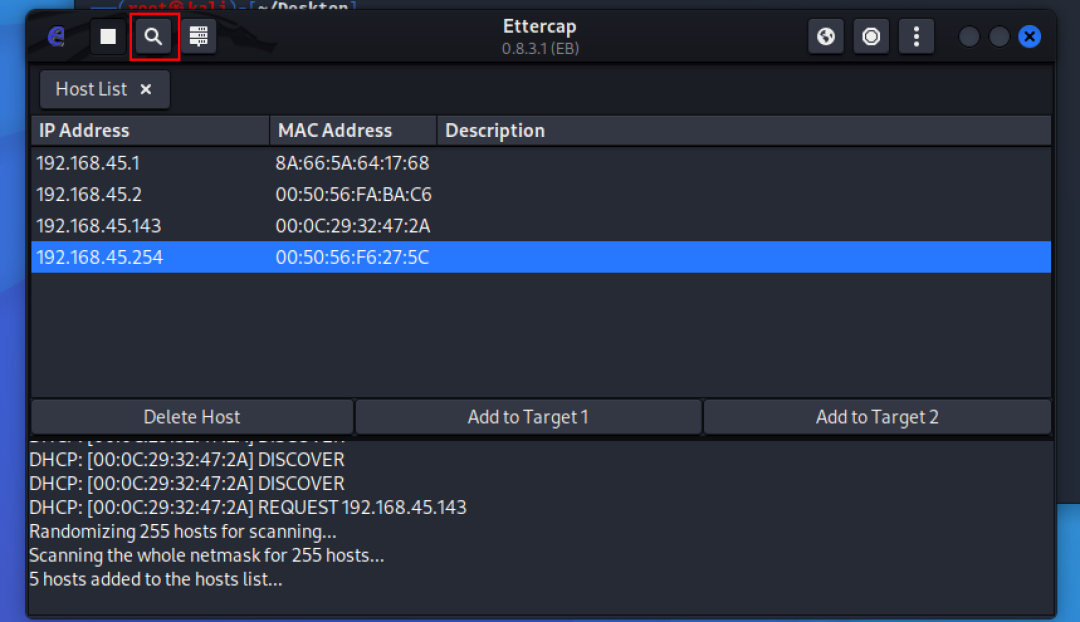Click the Ettercap logo icon
The height and width of the screenshot is (622, 1080).
pos(56,37)
